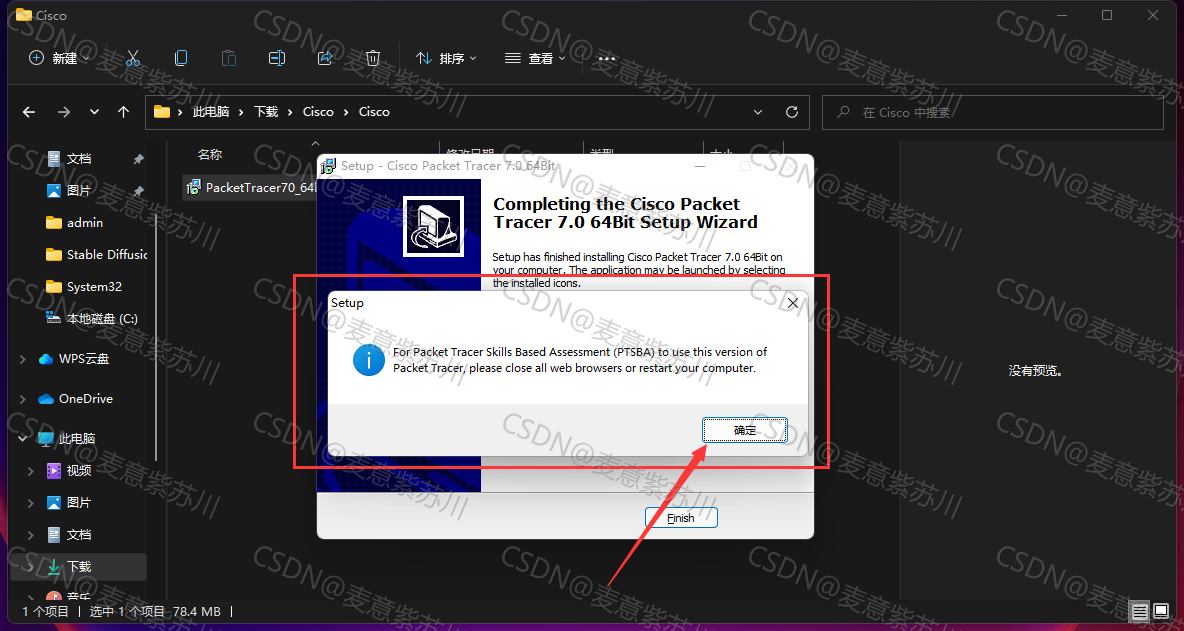Maximize the Cisco Explorer window

pos(1107,15)
